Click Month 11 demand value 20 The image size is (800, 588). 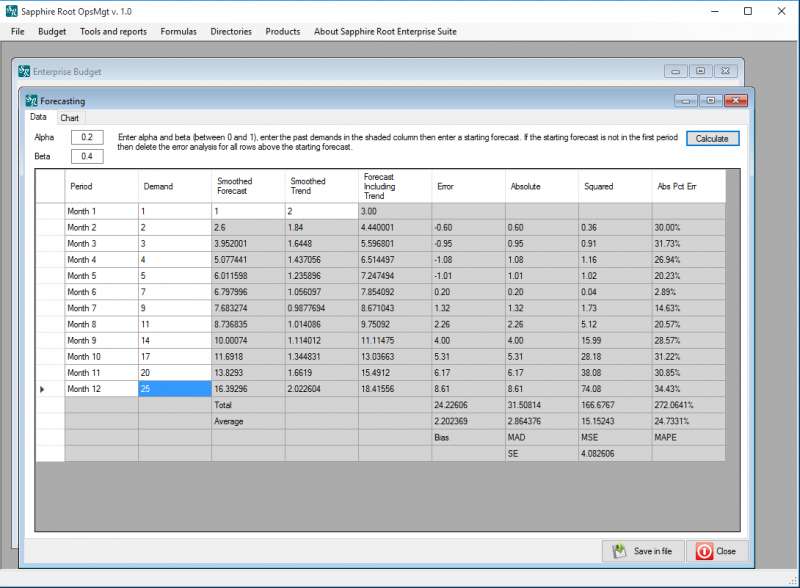175,373
